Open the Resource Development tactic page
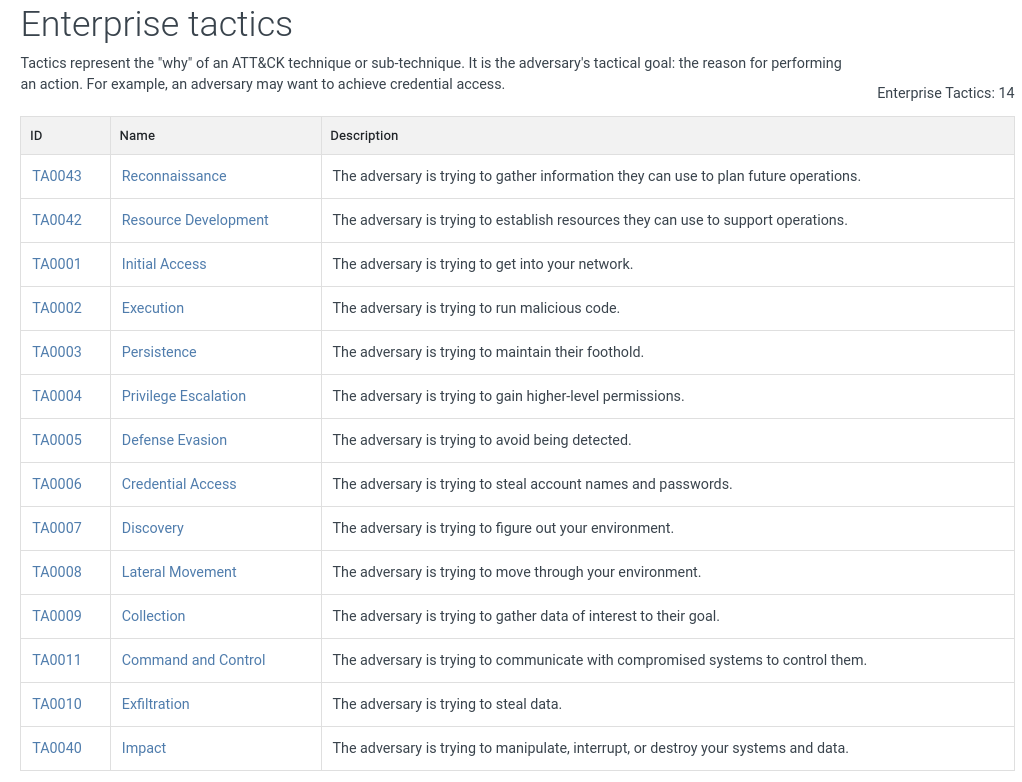 click(x=195, y=220)
